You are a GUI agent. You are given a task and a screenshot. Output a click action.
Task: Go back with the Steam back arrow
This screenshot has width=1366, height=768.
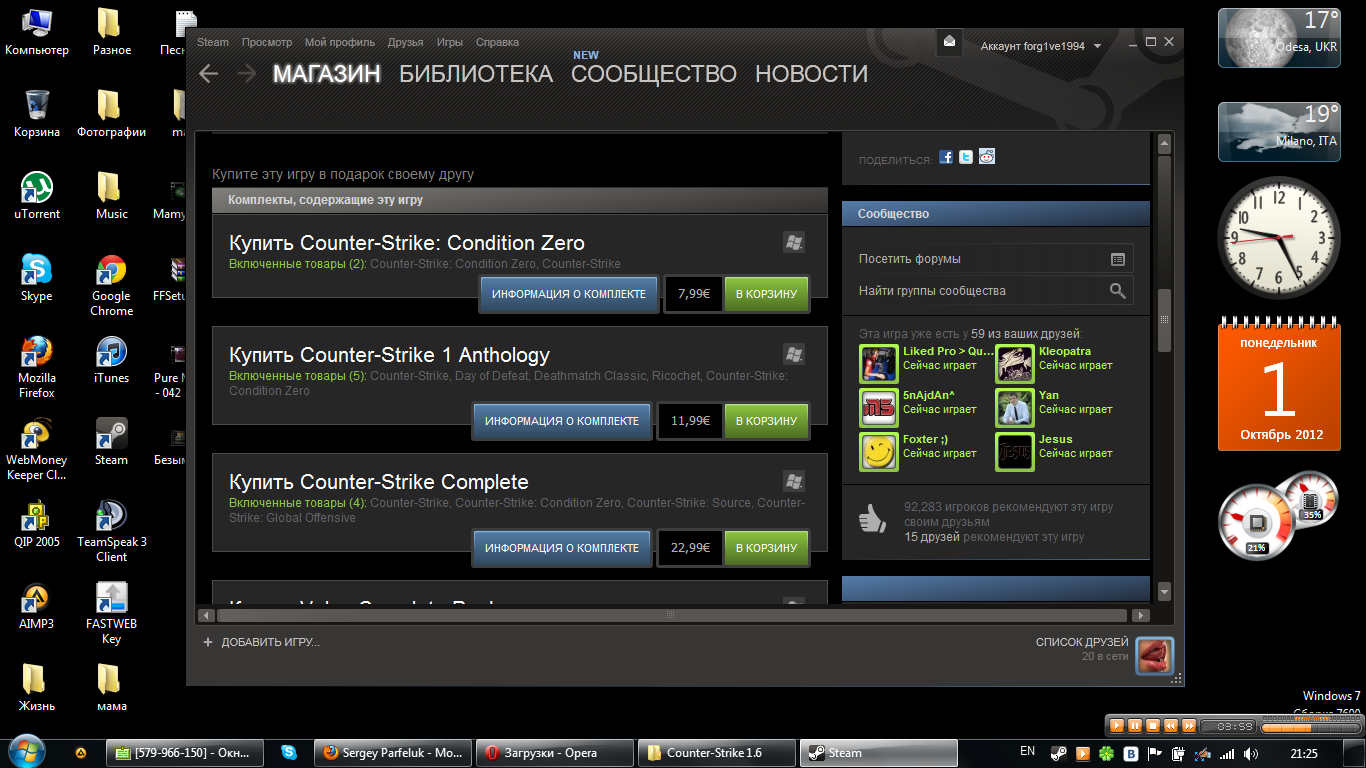[x=208, y=74]
